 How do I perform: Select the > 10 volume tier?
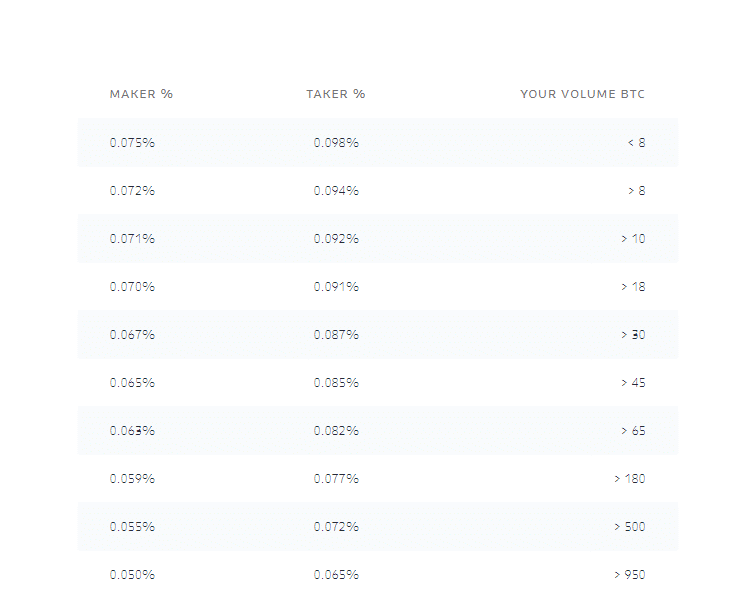[633, 239]
